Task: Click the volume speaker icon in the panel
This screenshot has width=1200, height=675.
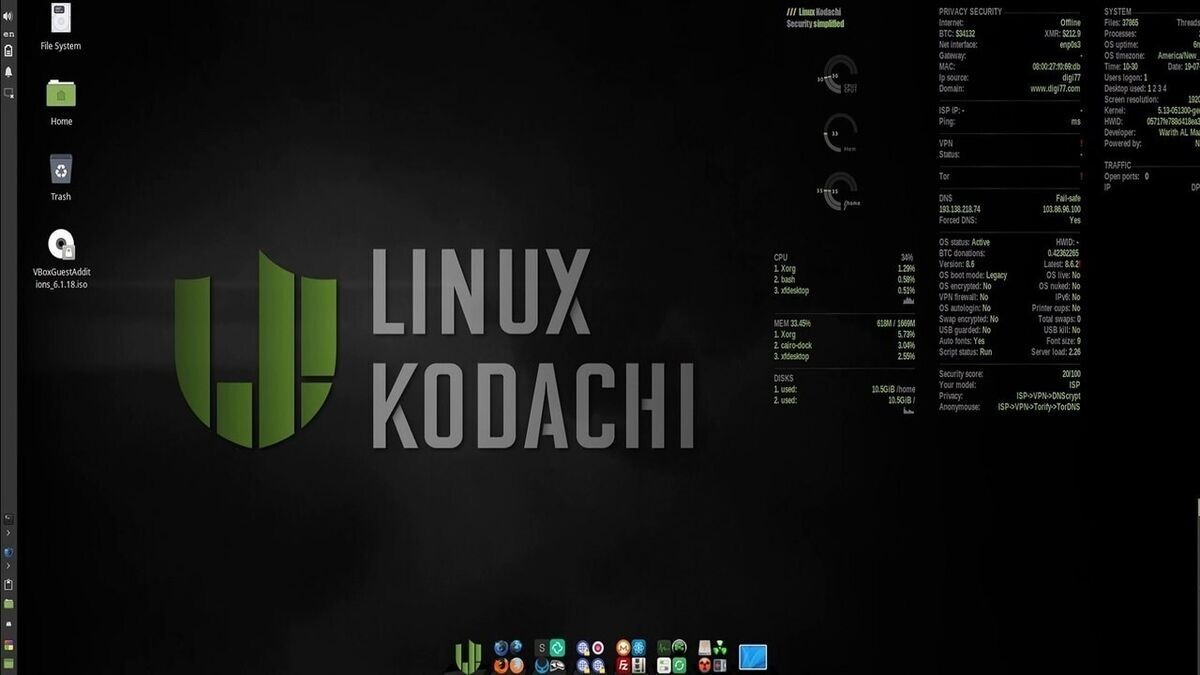Action: click(8, 16)
